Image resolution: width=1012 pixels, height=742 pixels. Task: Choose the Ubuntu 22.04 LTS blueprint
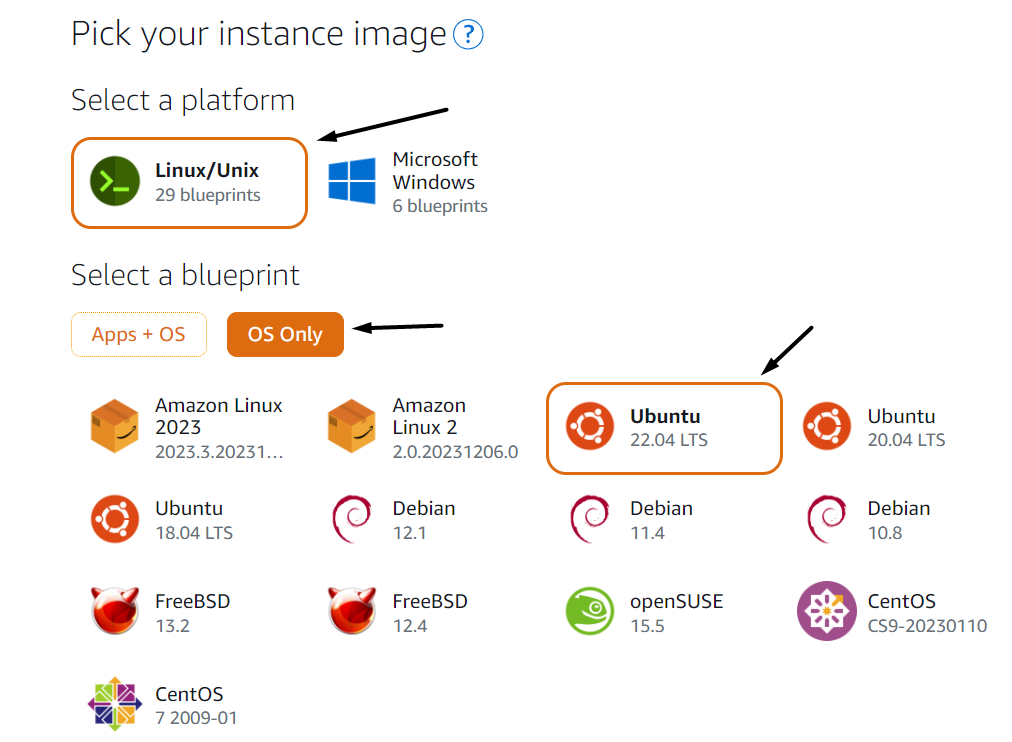pyautogui.click(x=664, y=427)
